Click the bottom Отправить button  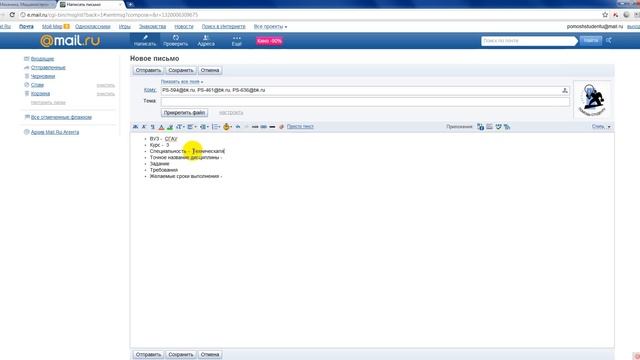pyautogui.click(x=148, y=355)
